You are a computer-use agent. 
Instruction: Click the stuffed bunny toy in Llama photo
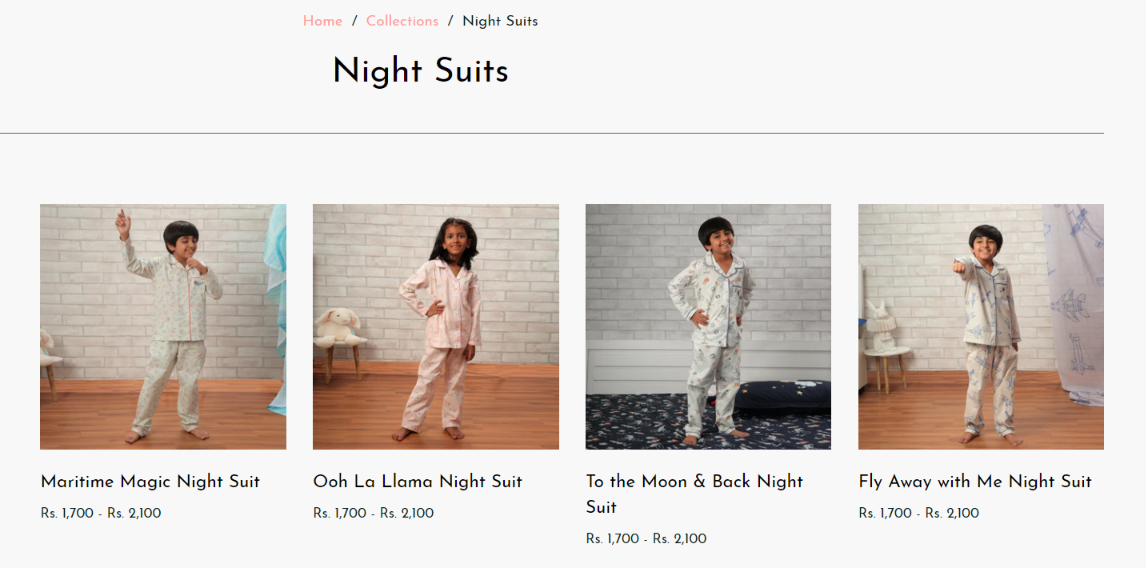tap(336, 328)
